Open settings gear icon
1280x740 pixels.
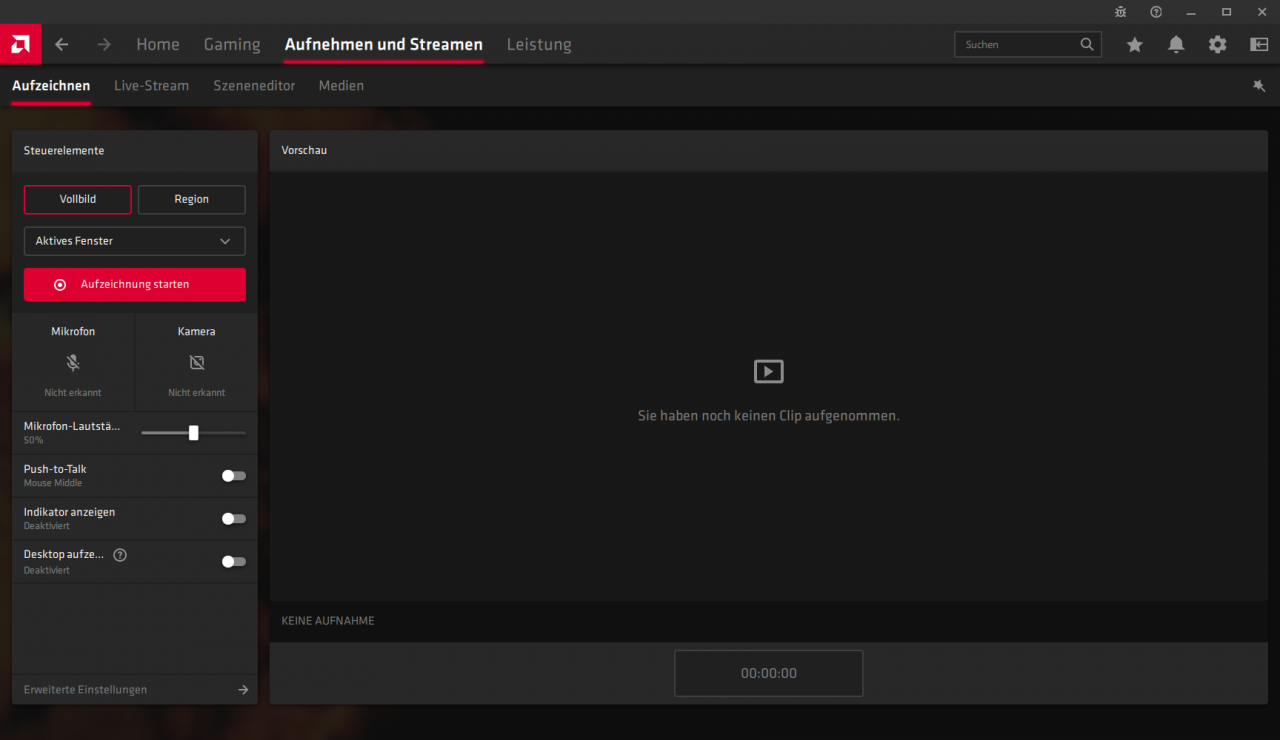(1217, 44)
